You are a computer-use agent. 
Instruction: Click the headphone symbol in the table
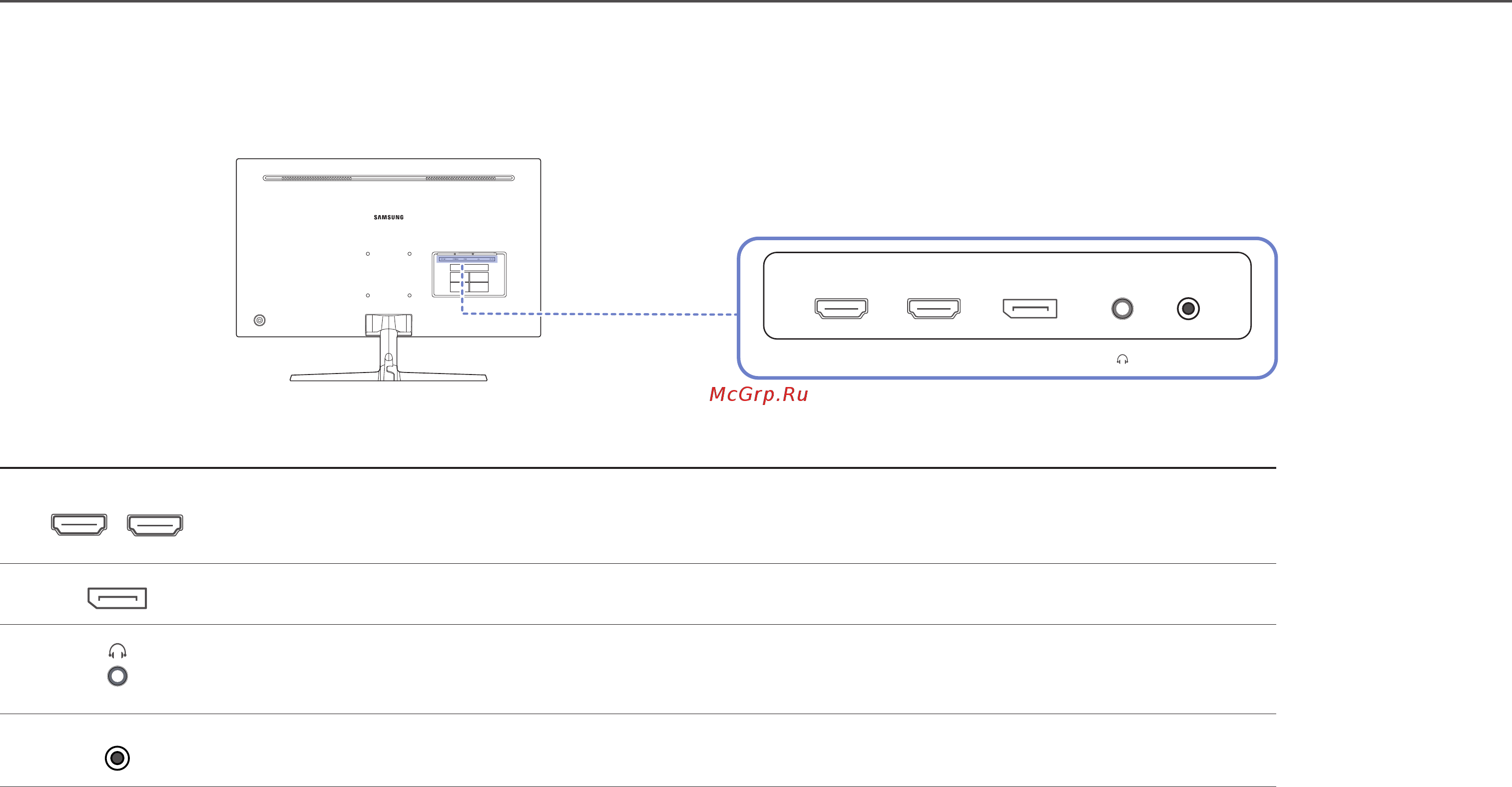[117, 651]
